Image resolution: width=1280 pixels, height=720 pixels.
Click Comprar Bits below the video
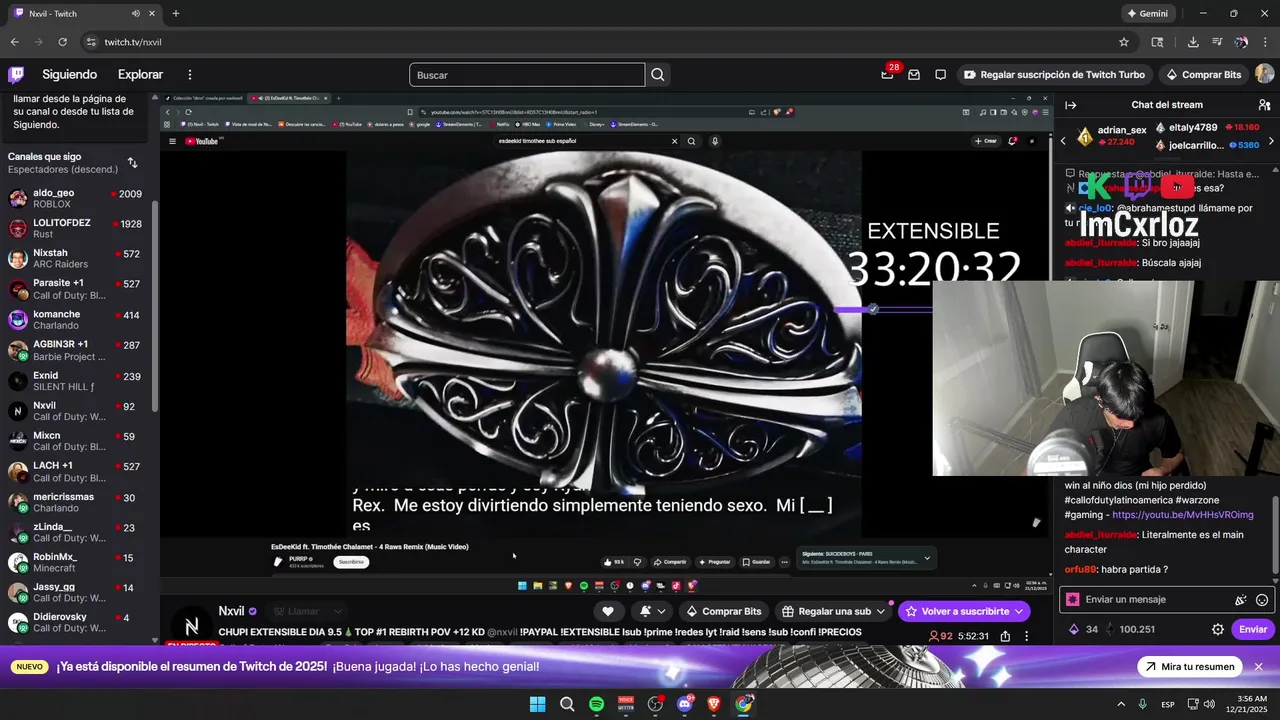click(723, 611)
